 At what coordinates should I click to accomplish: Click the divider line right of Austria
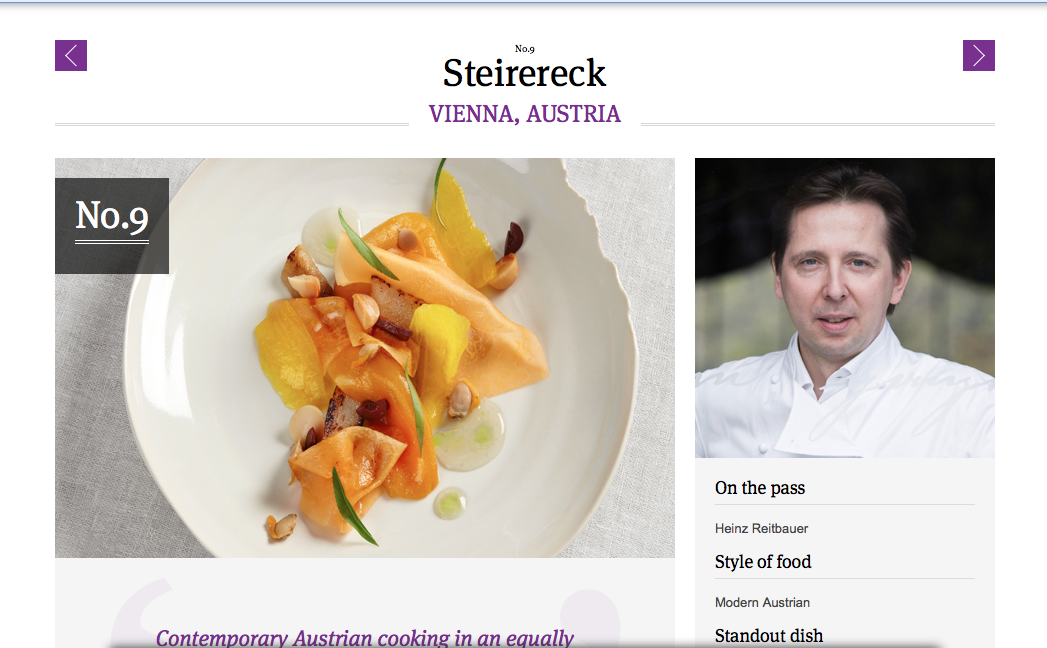coord(818,124)
